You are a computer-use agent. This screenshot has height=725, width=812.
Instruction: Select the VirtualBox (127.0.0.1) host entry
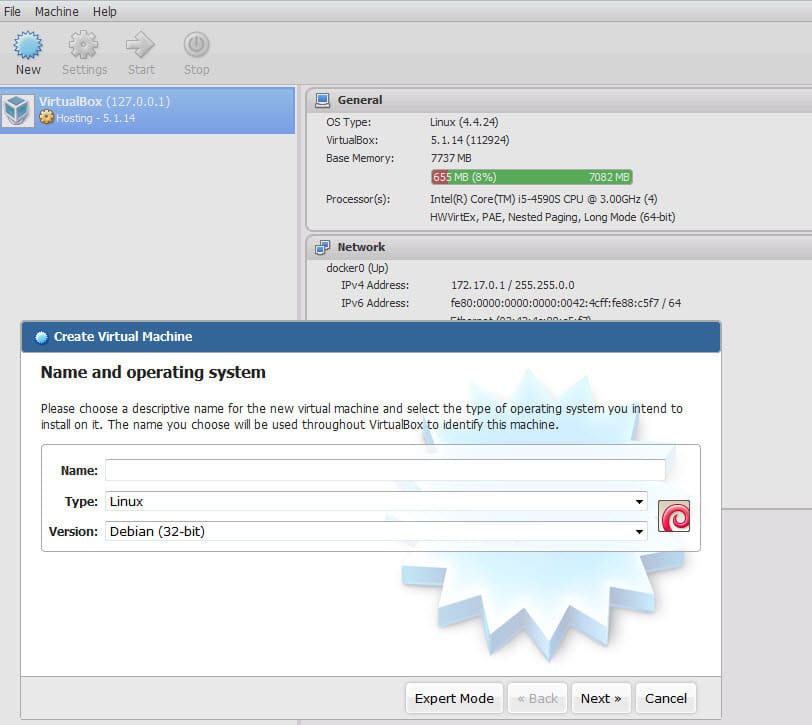coord(148,110)
